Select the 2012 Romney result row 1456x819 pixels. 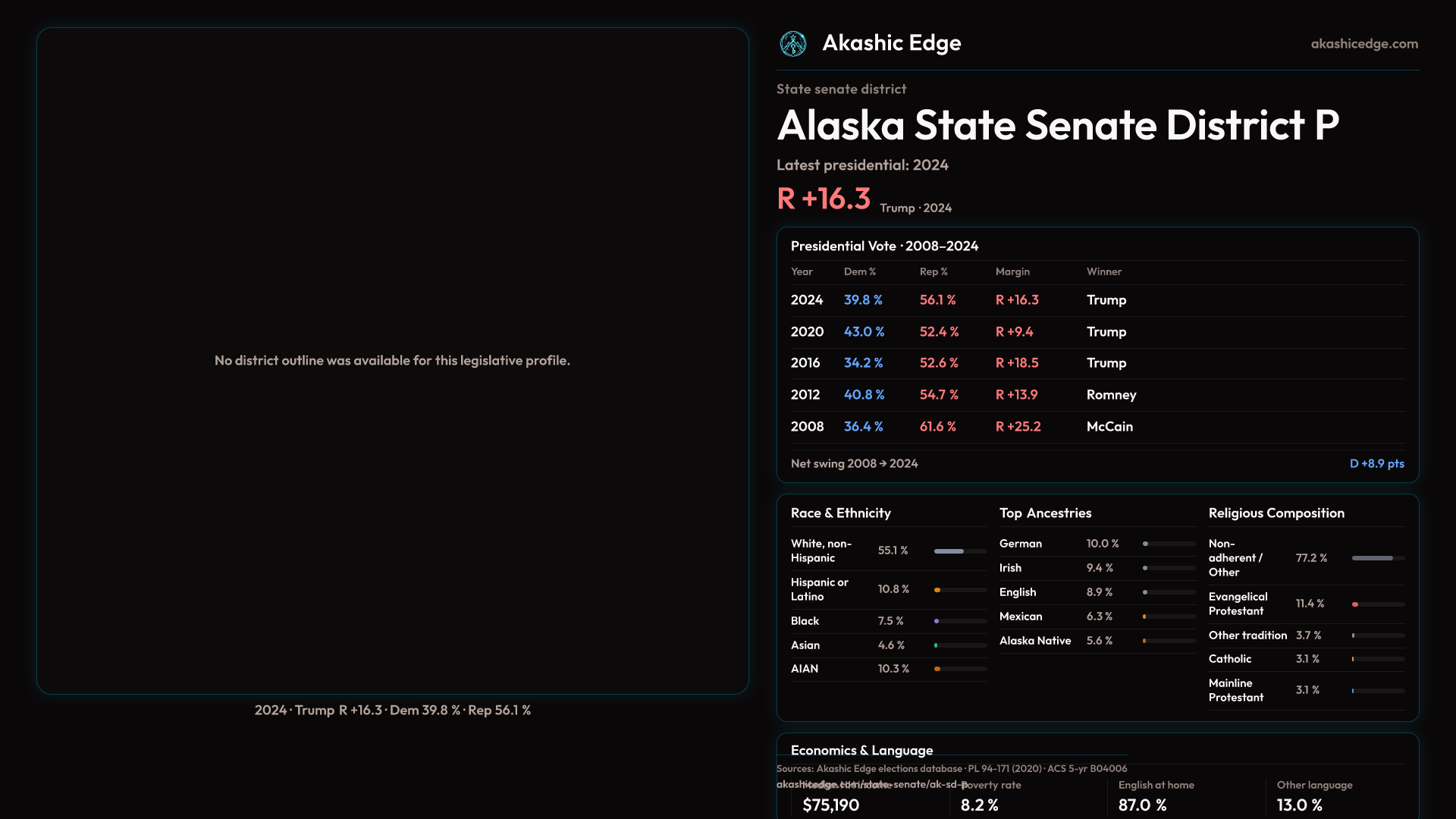pyautogui.click(x=1097, y=395)
